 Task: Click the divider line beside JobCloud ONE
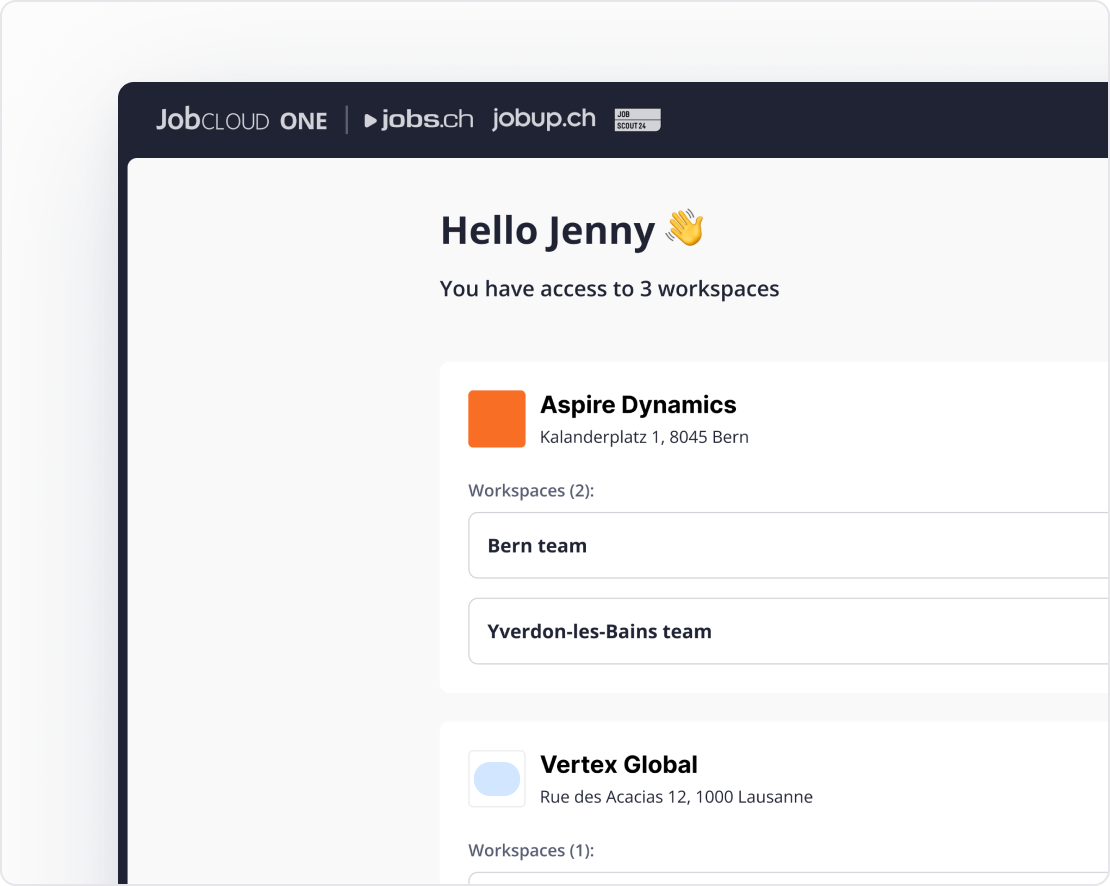click(347, 120)
